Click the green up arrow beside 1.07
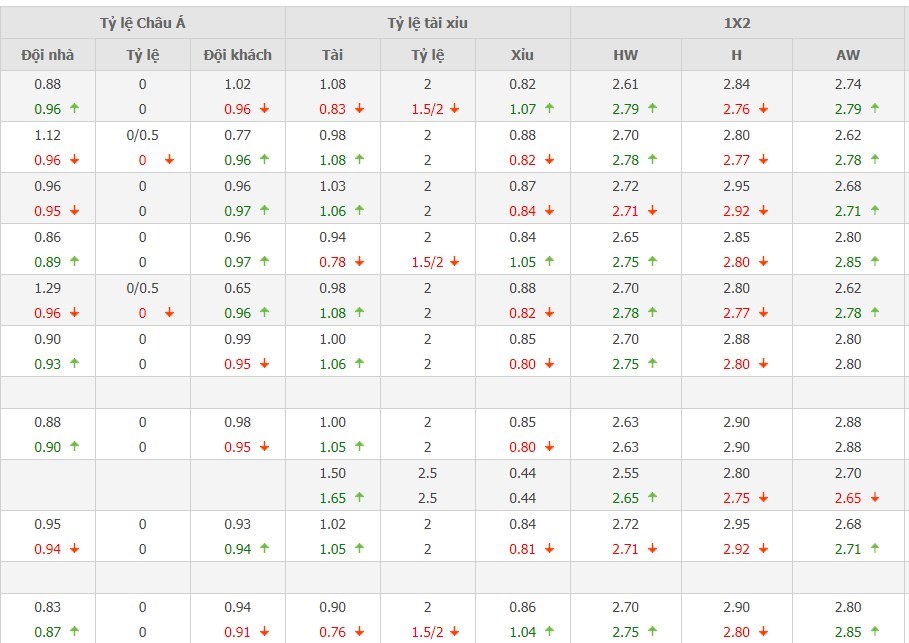 549,109
